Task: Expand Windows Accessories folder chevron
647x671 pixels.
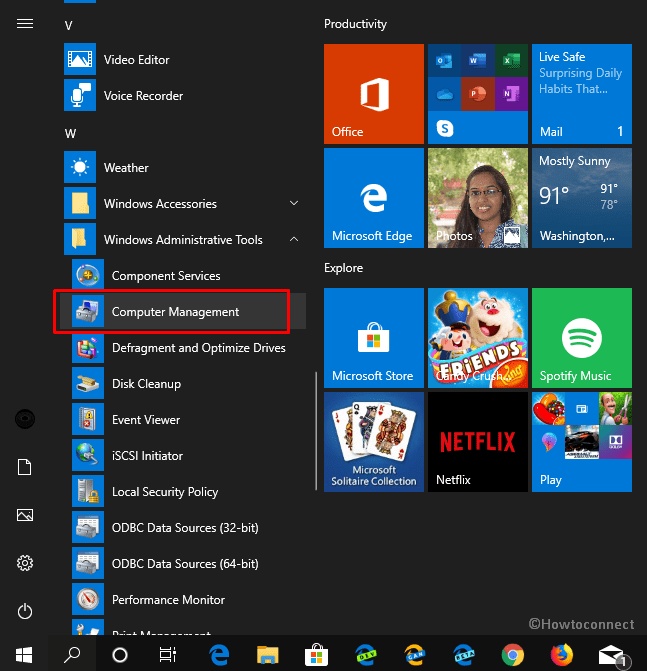Action: pos(294,203)
